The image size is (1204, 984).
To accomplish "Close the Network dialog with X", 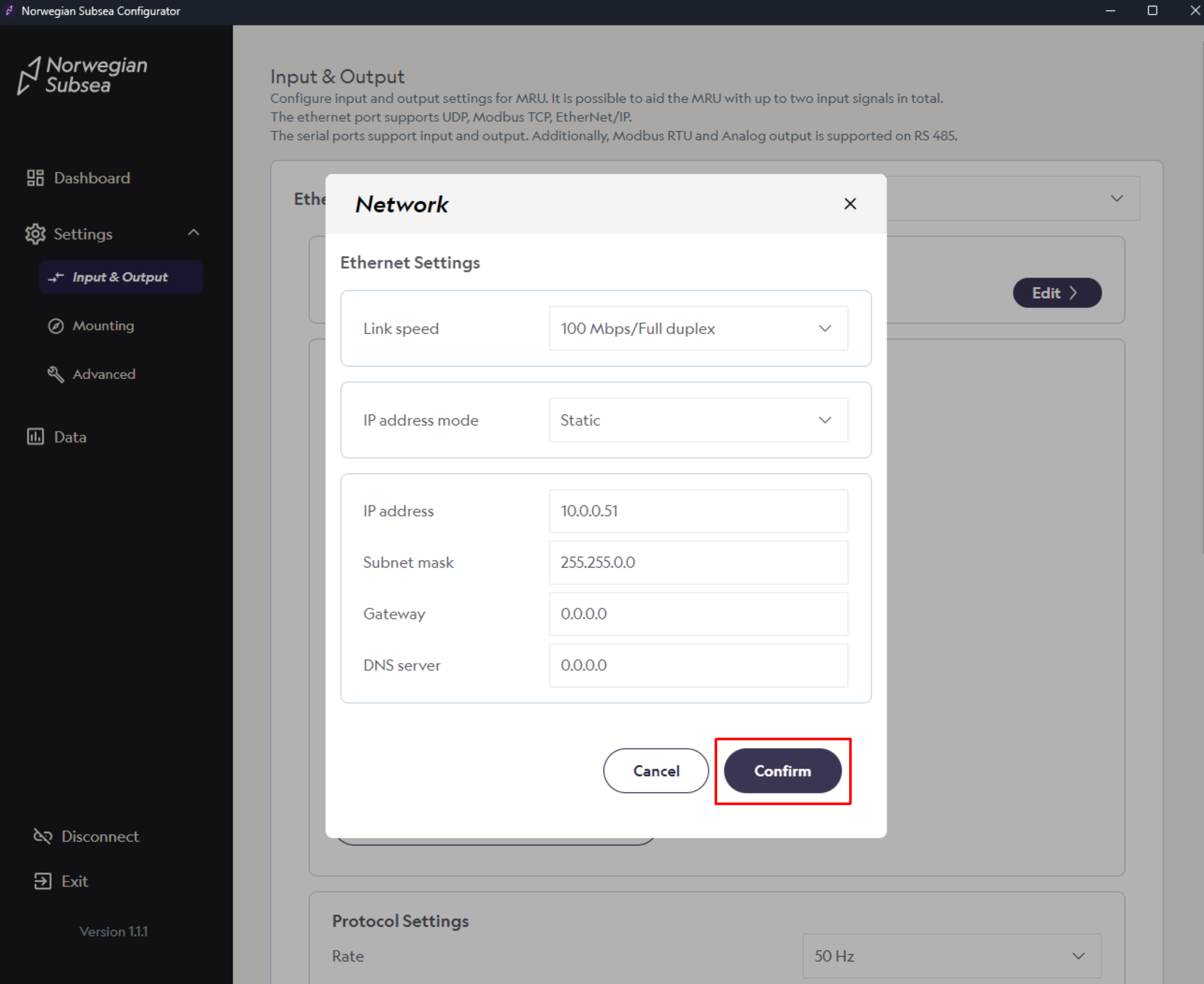I will pos(850,204).
